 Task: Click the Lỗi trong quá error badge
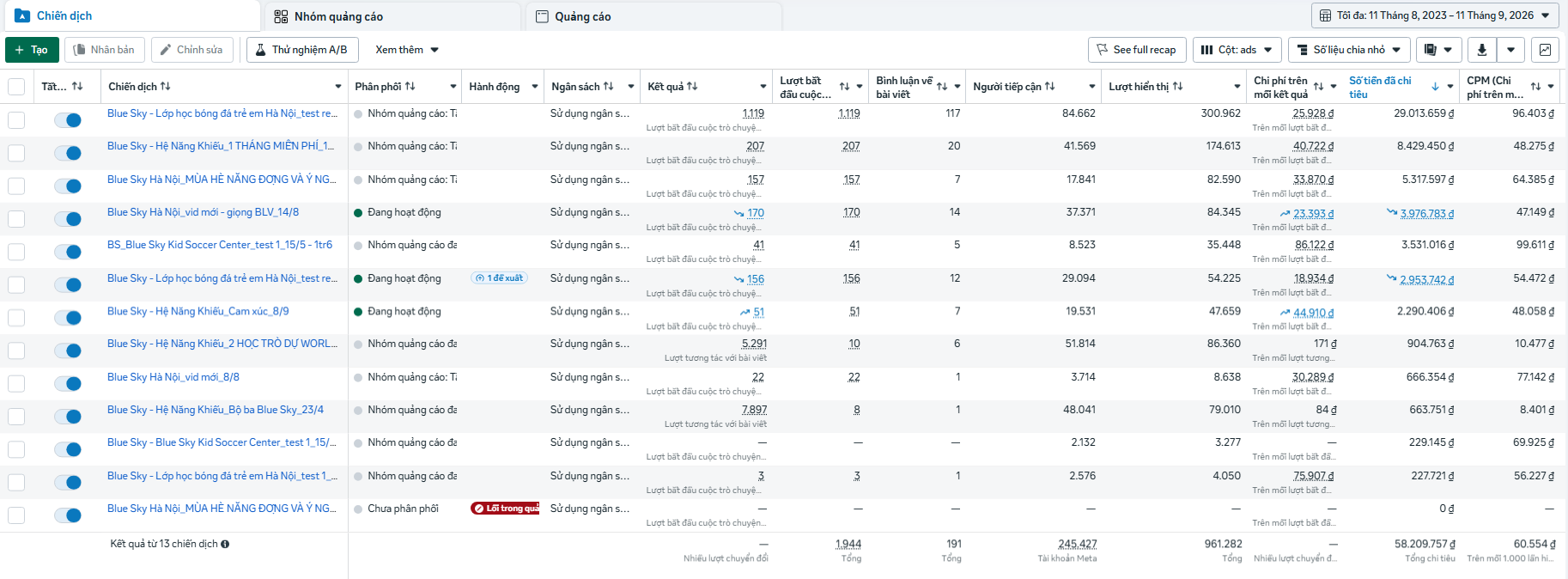pos(505,509)
